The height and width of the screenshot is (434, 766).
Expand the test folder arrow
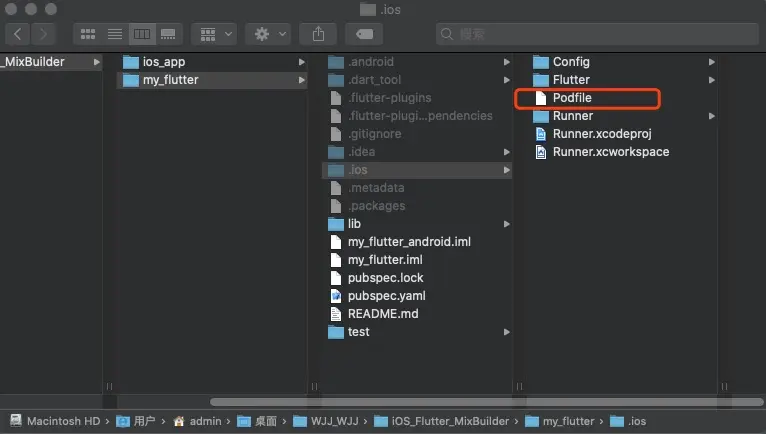tap(507, 332)
